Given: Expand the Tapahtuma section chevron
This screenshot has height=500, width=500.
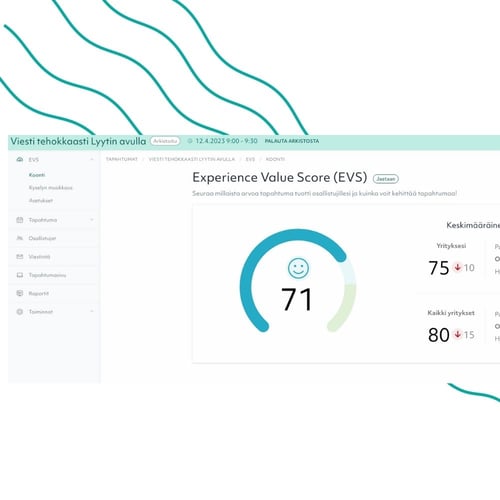Looking at the screenshot, I should coord(92,220).
